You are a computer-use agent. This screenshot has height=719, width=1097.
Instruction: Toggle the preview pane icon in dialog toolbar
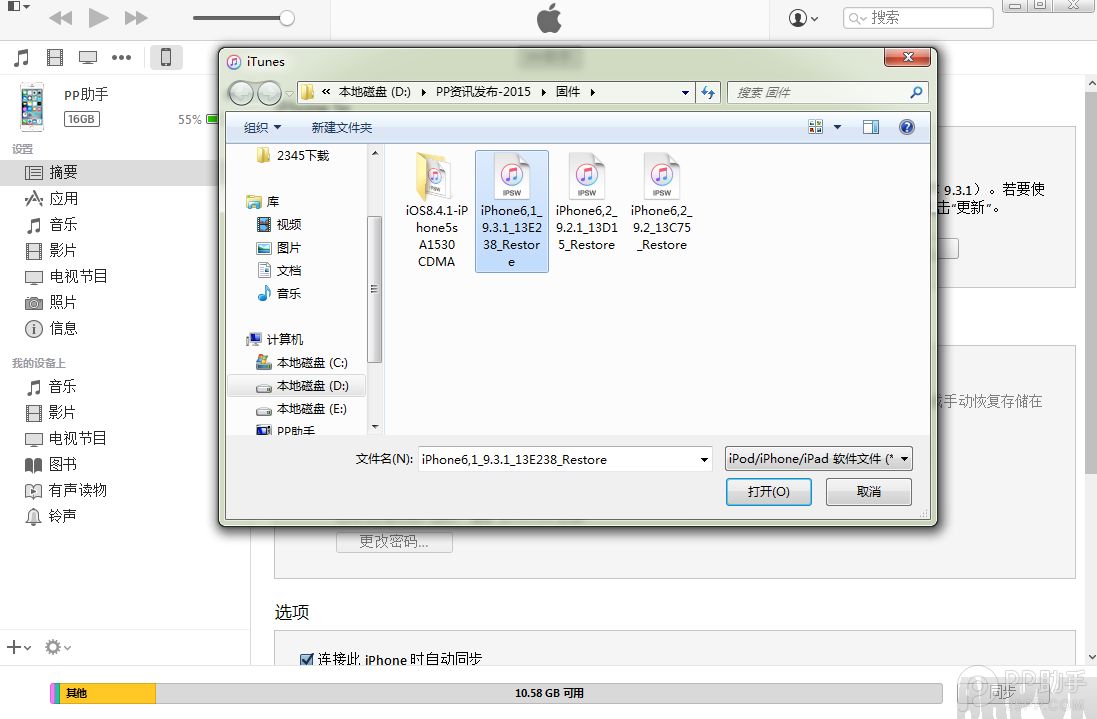869,127
